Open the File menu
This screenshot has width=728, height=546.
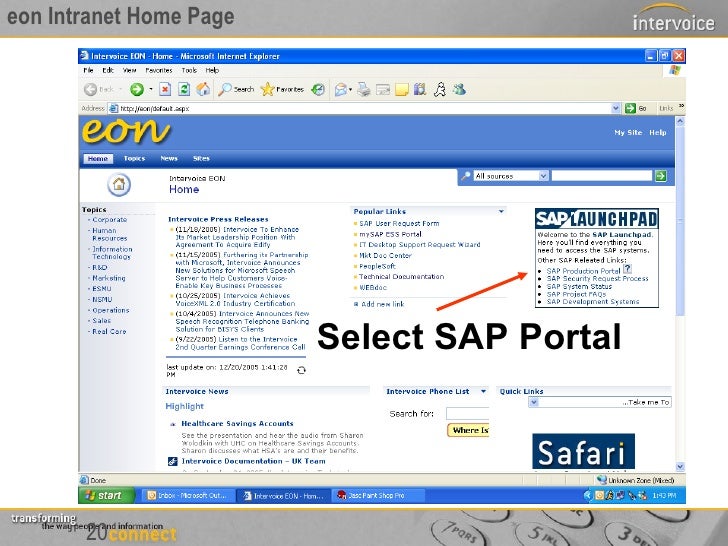(x=88, y=70)
